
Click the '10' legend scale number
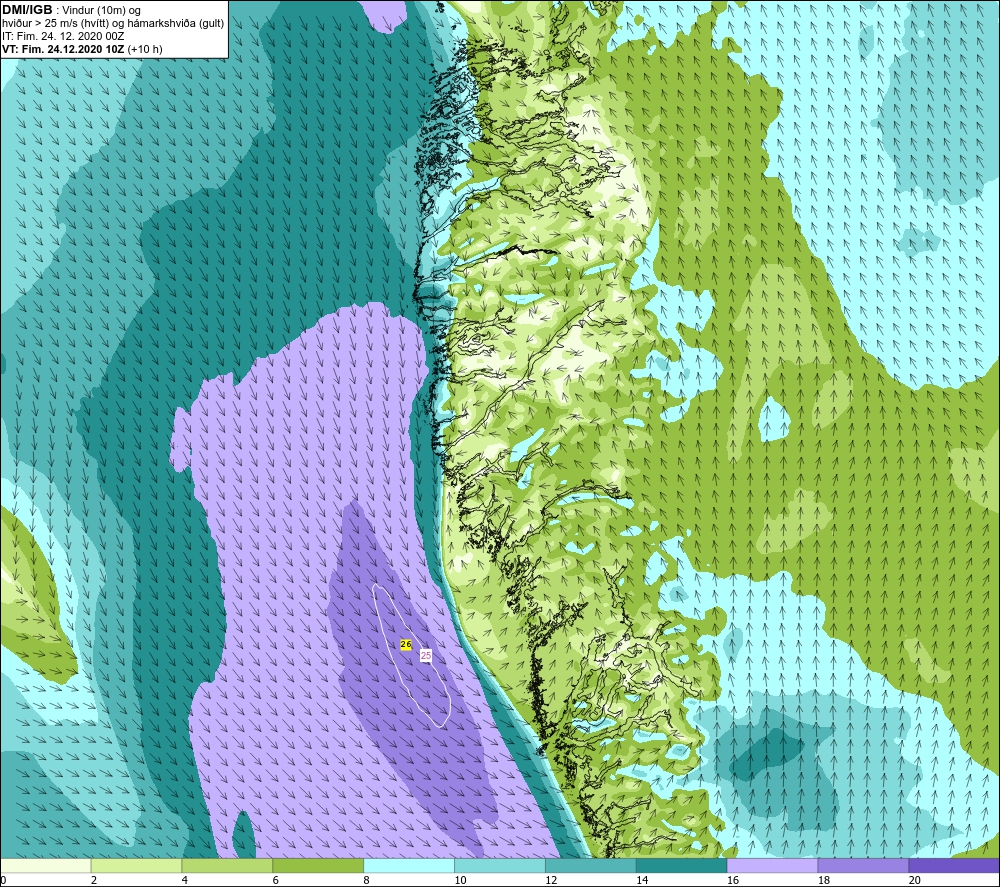(460, 880)
